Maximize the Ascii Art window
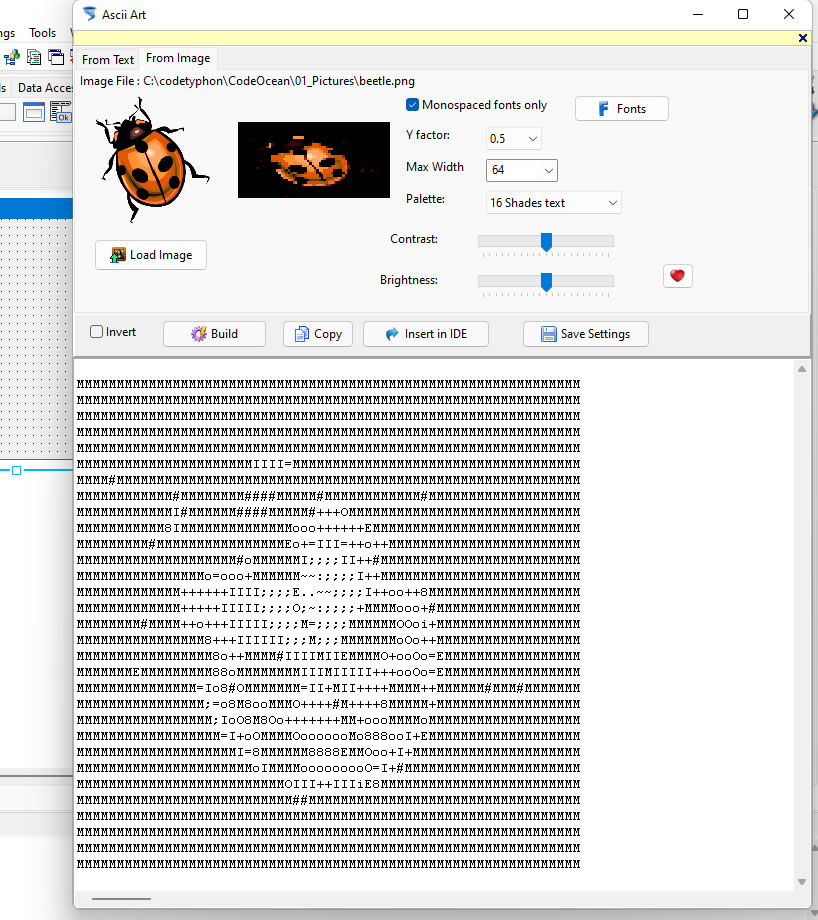The height and width of the screenshot is (920, 818). 743,14
